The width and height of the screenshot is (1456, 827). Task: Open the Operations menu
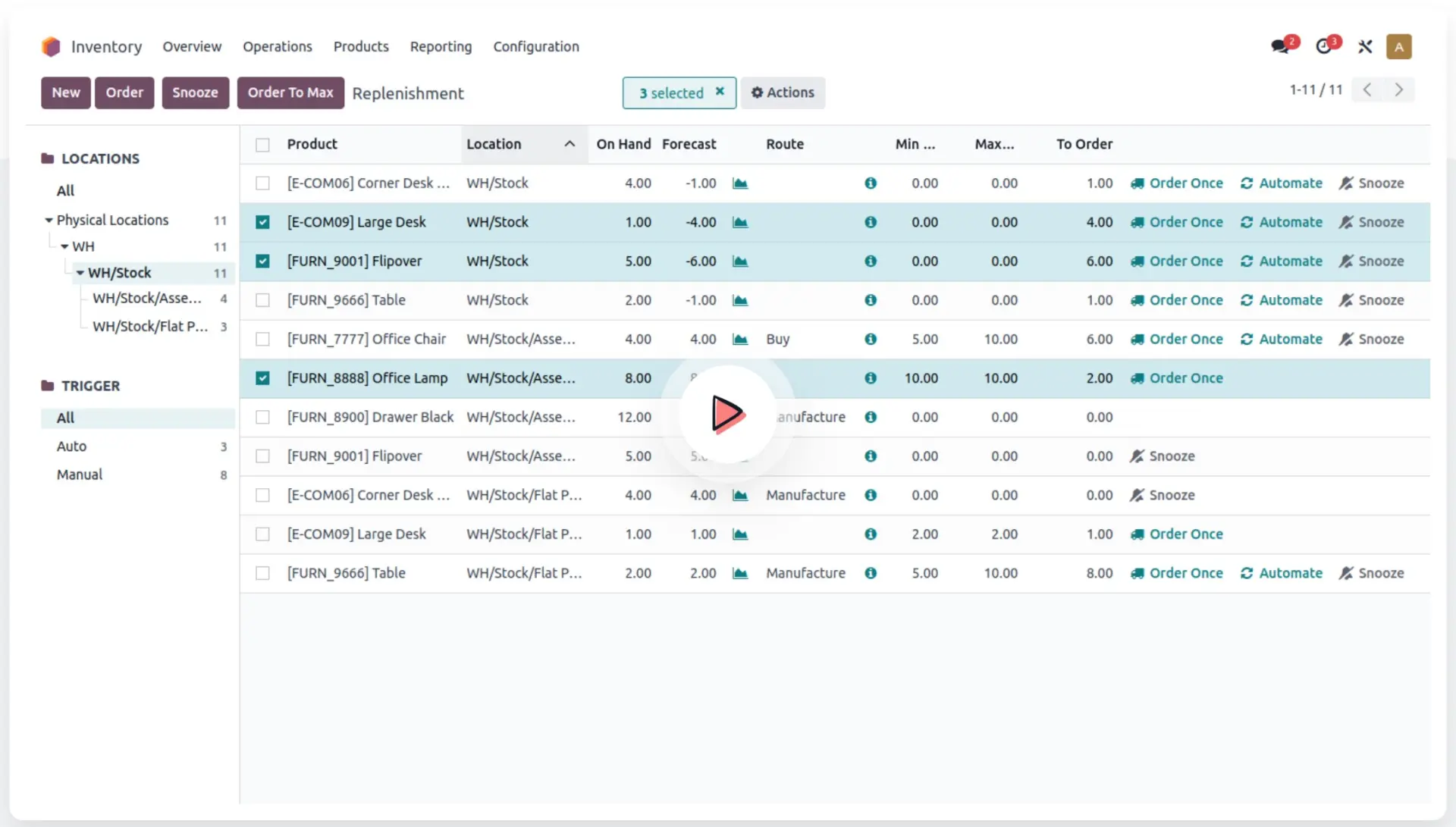click(277, 47)
